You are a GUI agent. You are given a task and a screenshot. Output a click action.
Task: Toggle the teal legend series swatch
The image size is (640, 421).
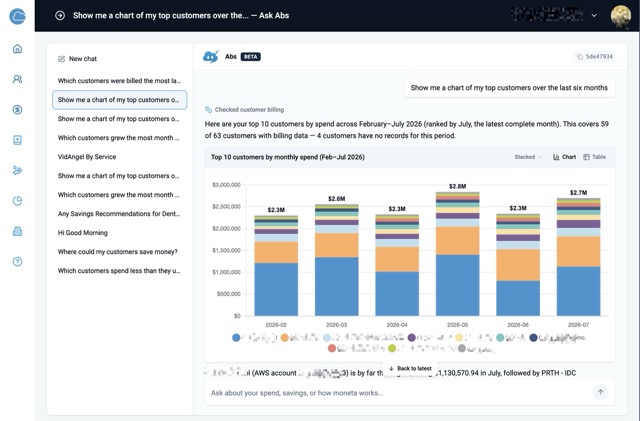(x=500, y=338)
